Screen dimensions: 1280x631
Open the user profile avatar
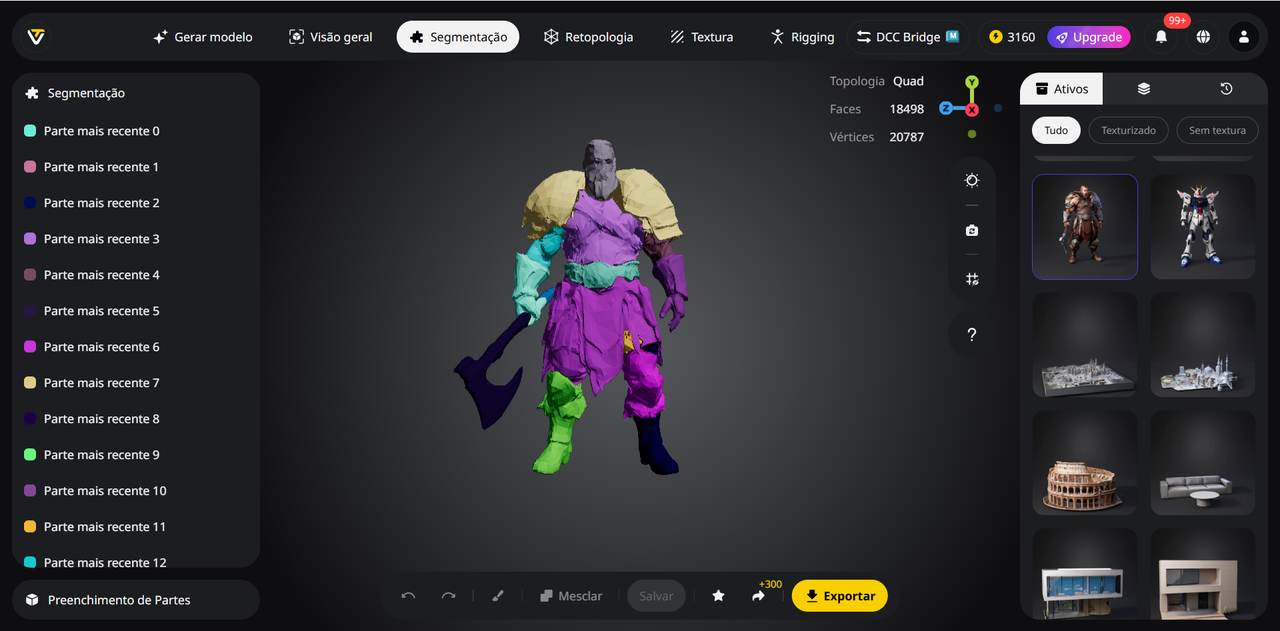point(1244,37)
